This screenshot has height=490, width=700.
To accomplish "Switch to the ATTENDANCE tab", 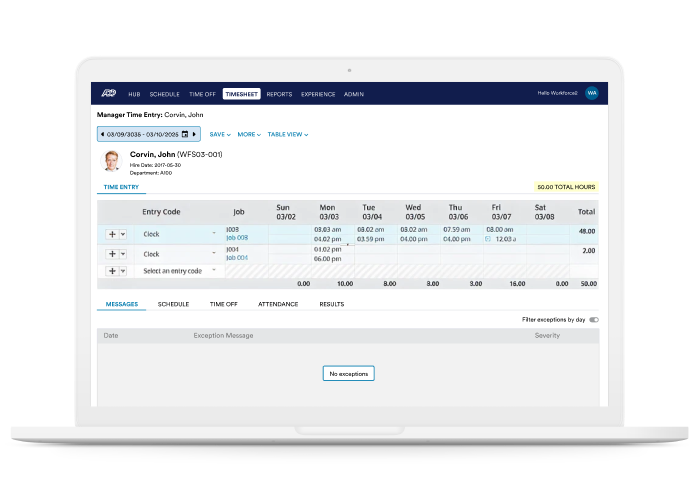I will point(278,304).
